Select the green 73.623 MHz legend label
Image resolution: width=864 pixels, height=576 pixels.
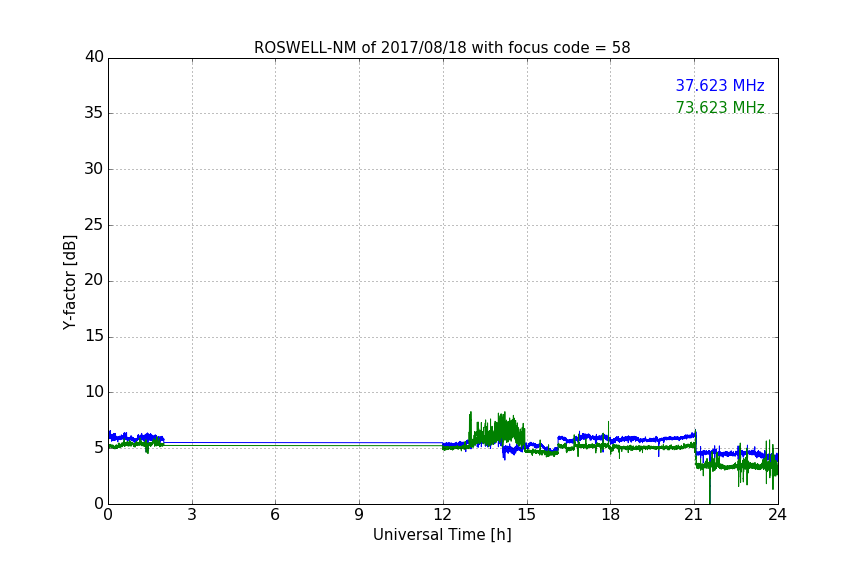pyautogui.click(x=720, y=107)
